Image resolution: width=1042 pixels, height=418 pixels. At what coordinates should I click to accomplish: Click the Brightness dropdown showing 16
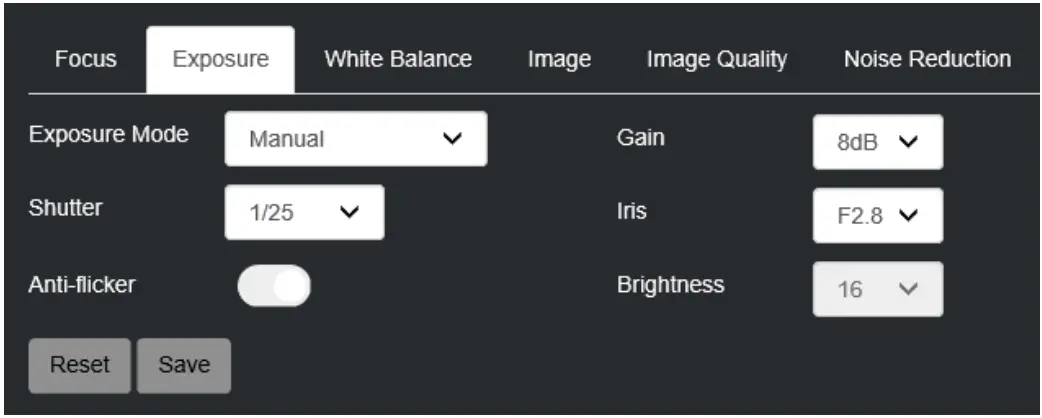click(x=877, y=288)
